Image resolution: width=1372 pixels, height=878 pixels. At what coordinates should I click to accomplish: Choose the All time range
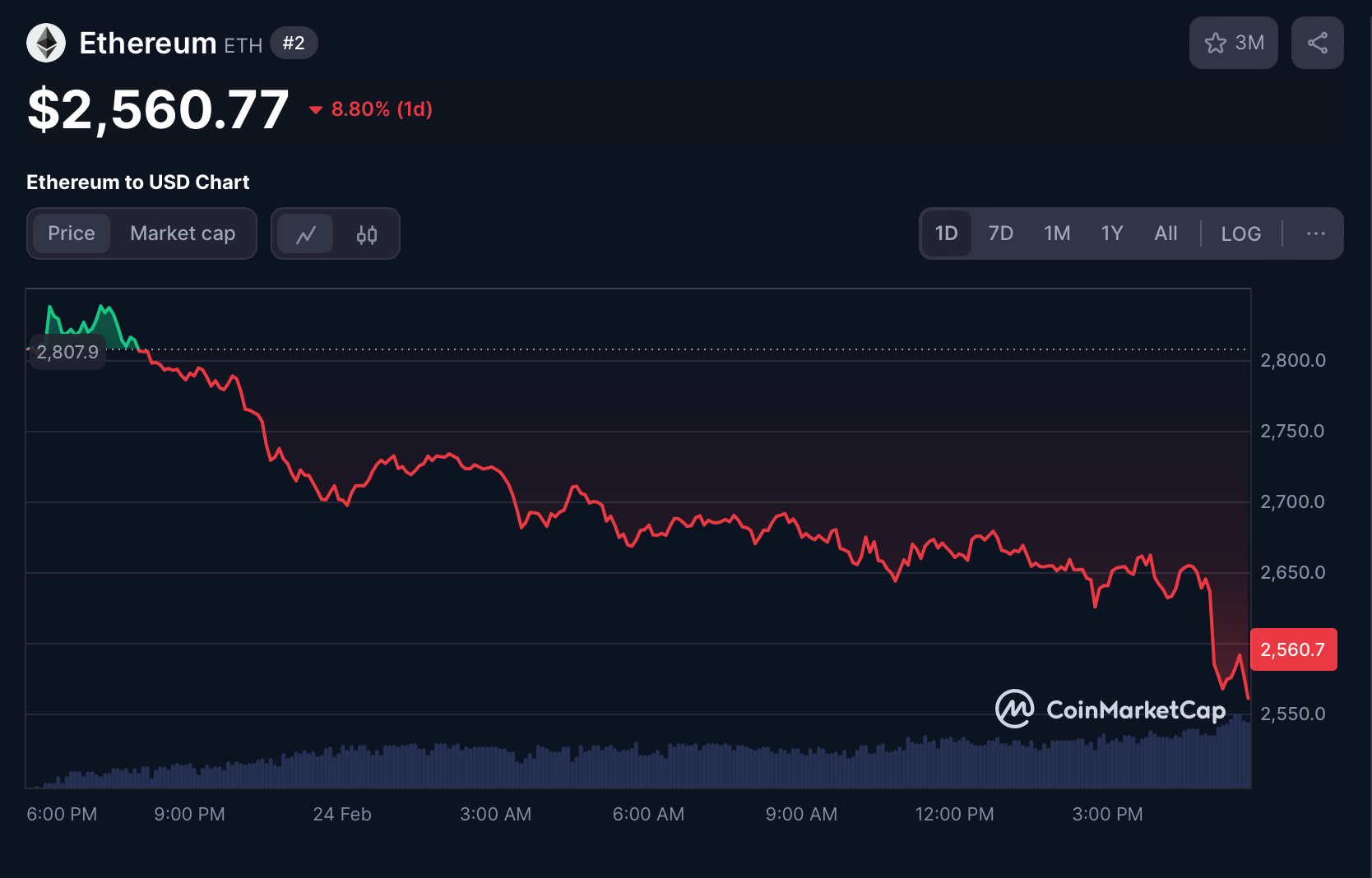pos(1166,233)
